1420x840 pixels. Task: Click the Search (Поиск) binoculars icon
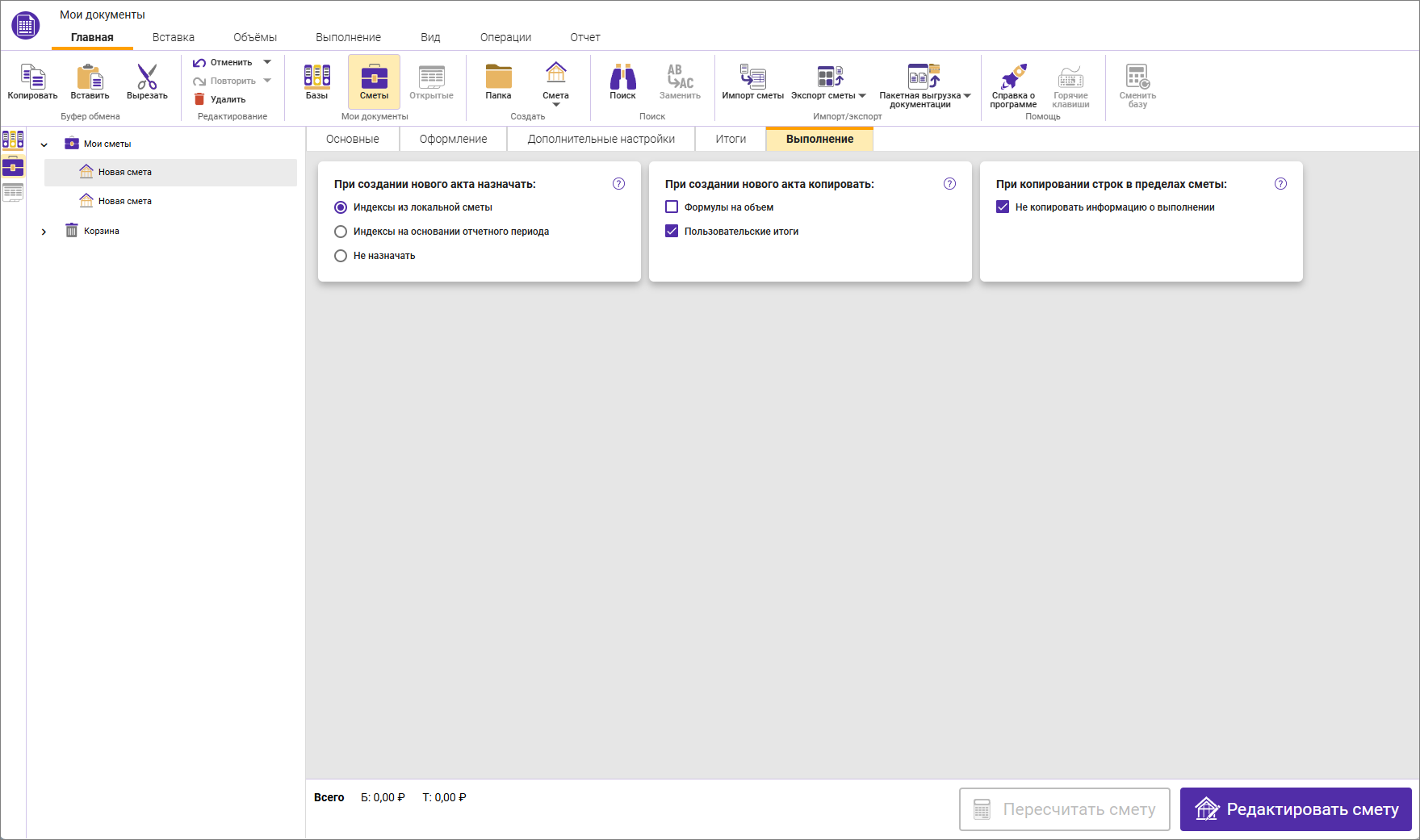pyautogui.click(x=622, y=77)
